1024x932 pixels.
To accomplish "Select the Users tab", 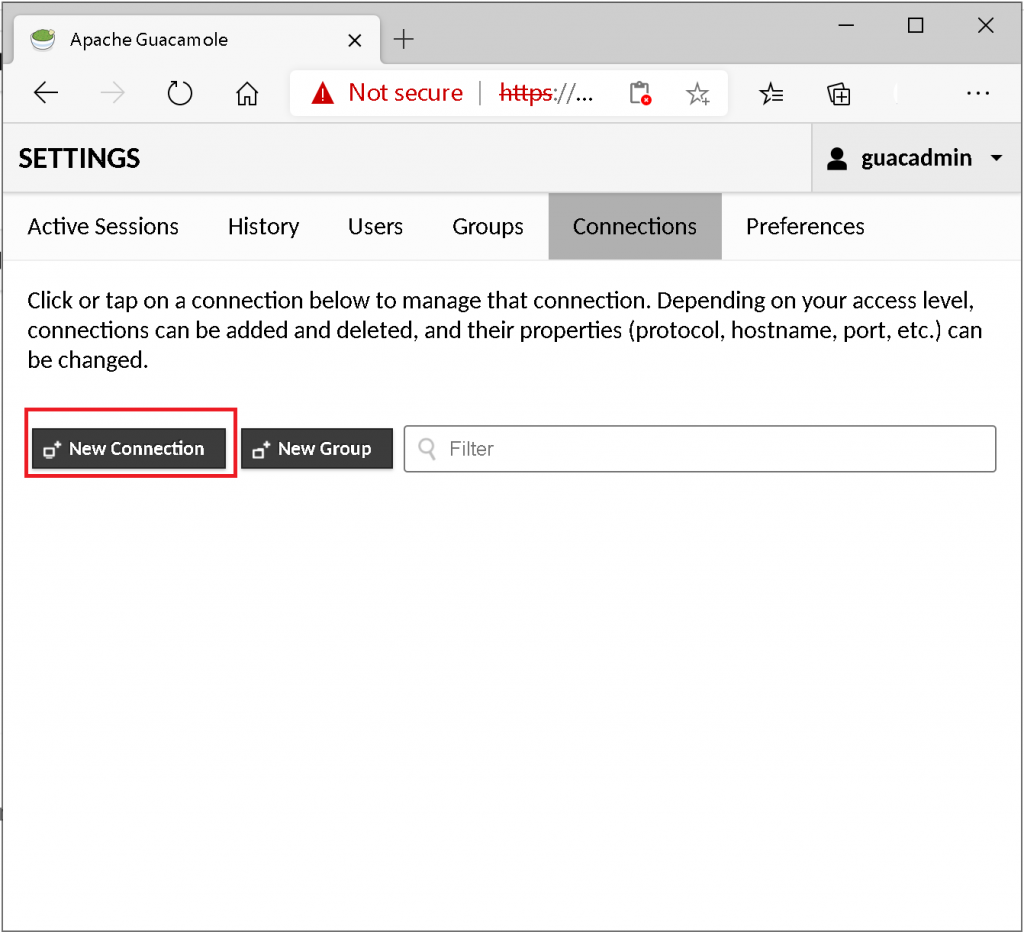I will [x=375, y=226].
